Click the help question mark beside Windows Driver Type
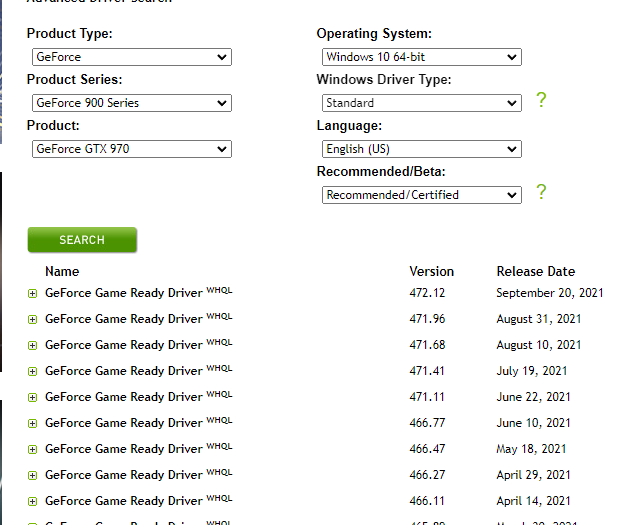 click(x=541, y=100)
